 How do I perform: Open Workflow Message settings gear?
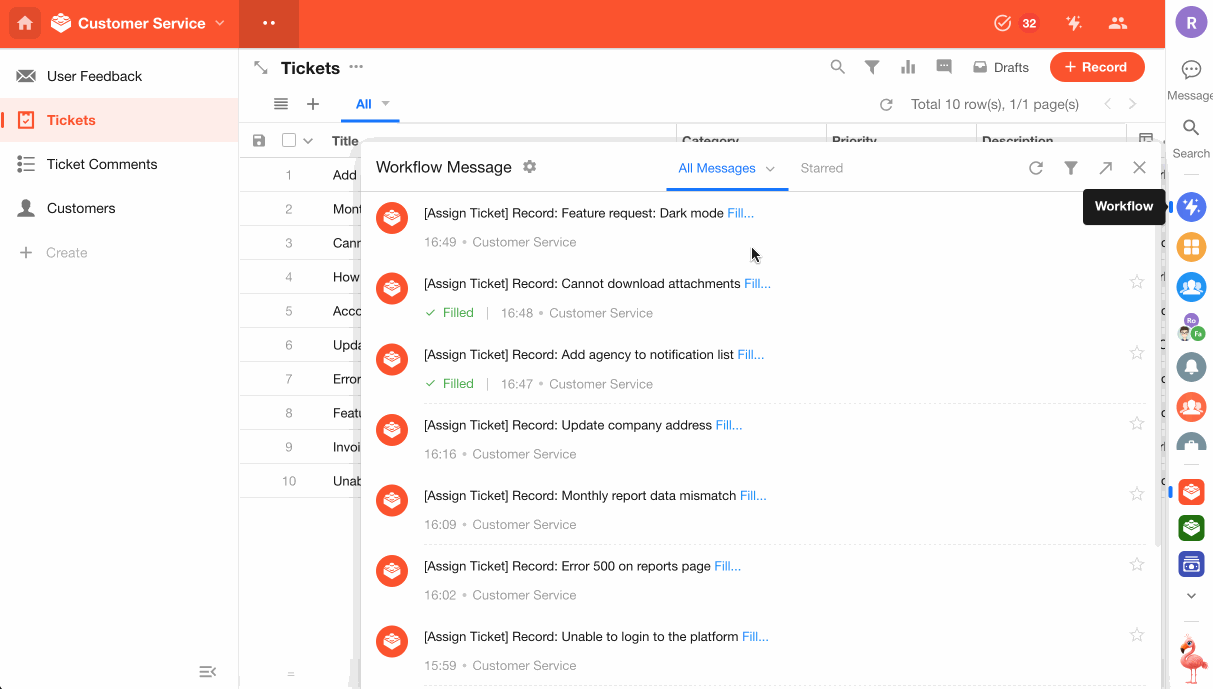pos(530,167)
